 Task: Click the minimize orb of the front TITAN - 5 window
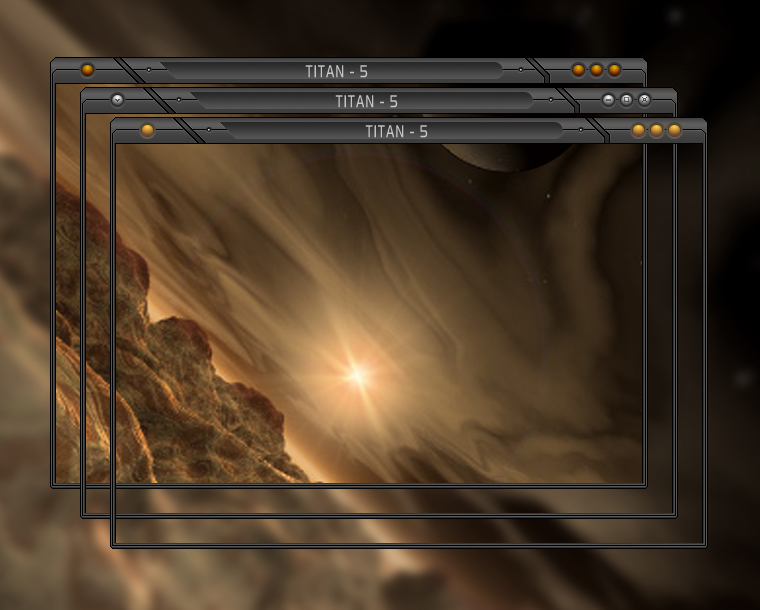pyautogui.click(x=638, y=130)
